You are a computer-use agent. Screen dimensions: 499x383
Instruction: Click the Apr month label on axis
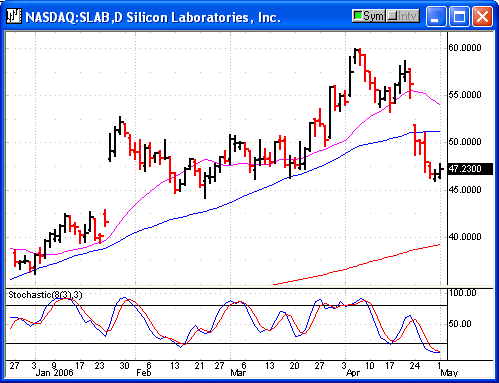pos(353,372)
